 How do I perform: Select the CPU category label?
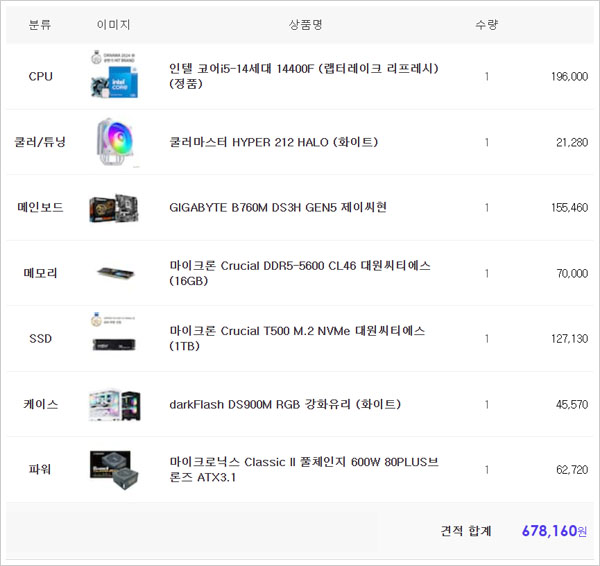[x=40, y=77]
